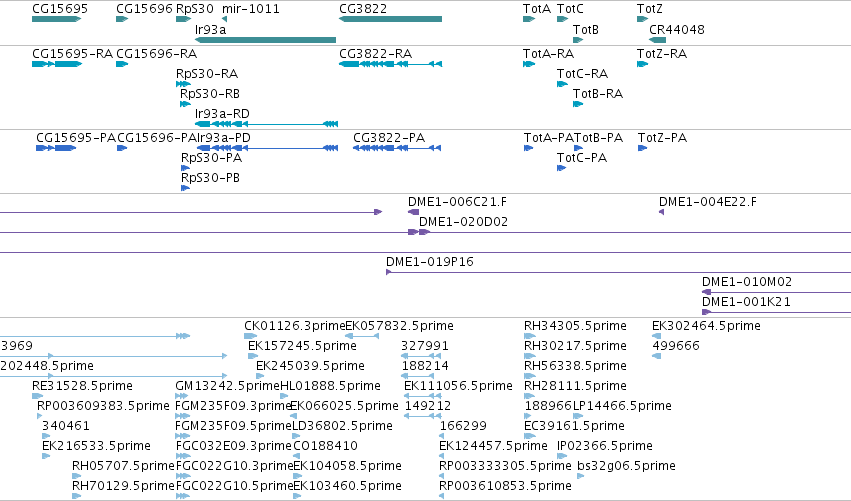Select feature CO188410
This screenshot has width=851, height=501.
(x=297, y=456)
